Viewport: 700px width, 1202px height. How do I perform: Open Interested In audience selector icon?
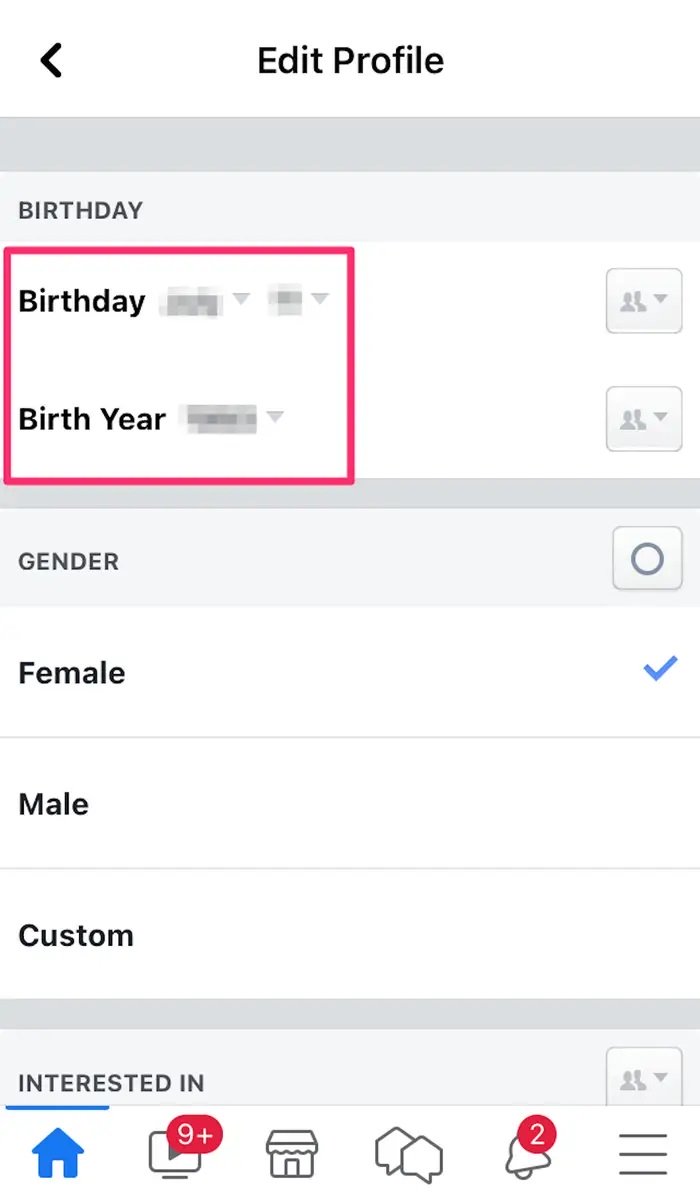645,1078
